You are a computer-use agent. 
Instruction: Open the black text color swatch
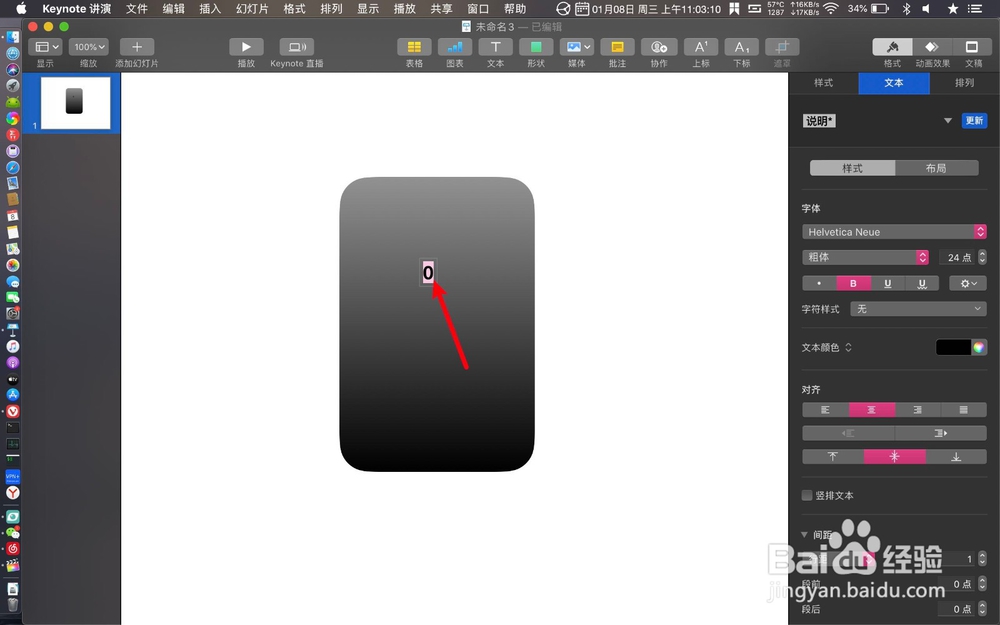click(x=953, y=348)
